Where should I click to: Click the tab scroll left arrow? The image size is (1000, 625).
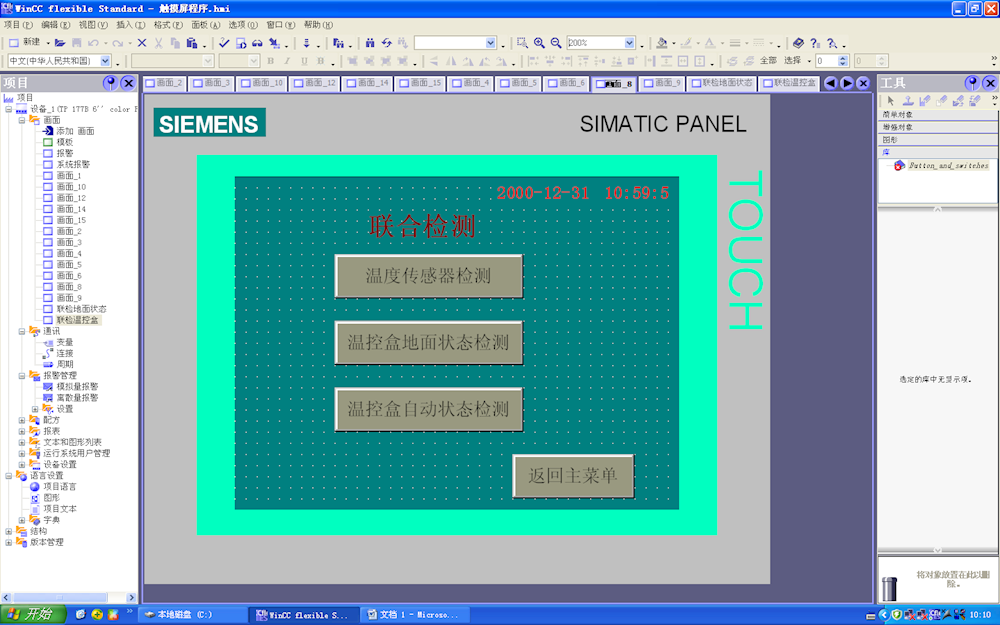830,83
